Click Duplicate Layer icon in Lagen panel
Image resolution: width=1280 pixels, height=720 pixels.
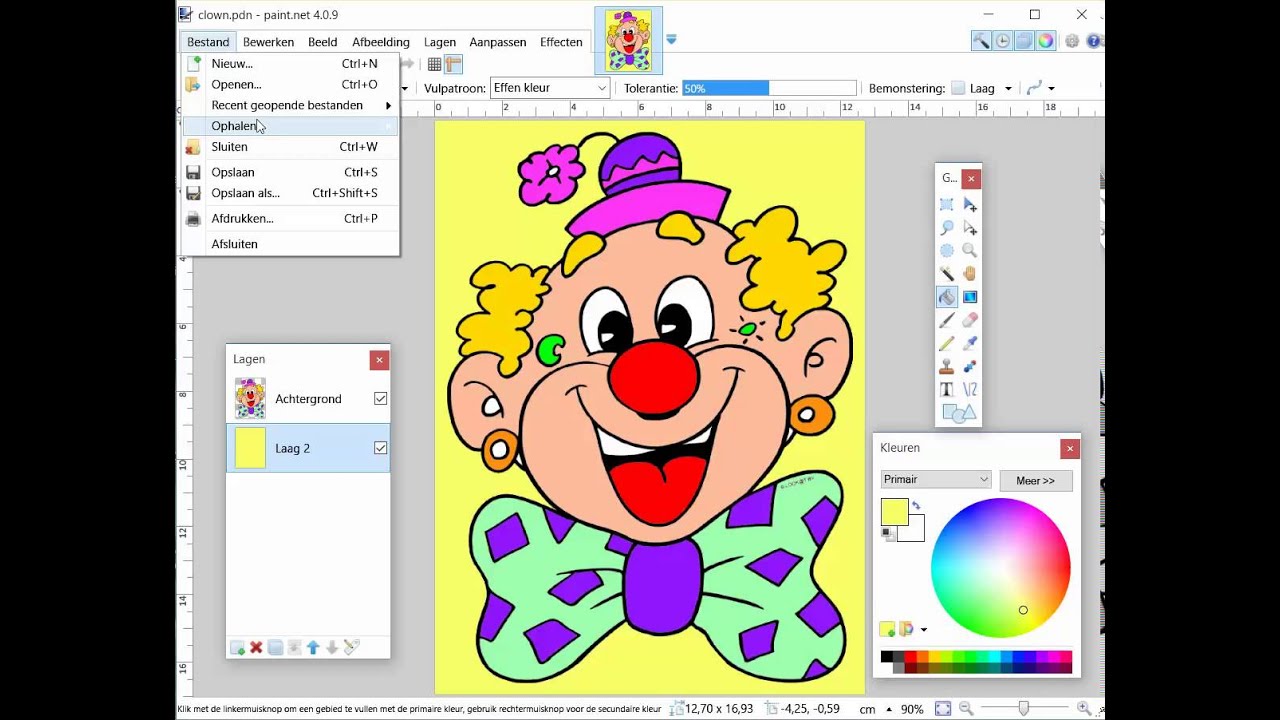[275, 648]
